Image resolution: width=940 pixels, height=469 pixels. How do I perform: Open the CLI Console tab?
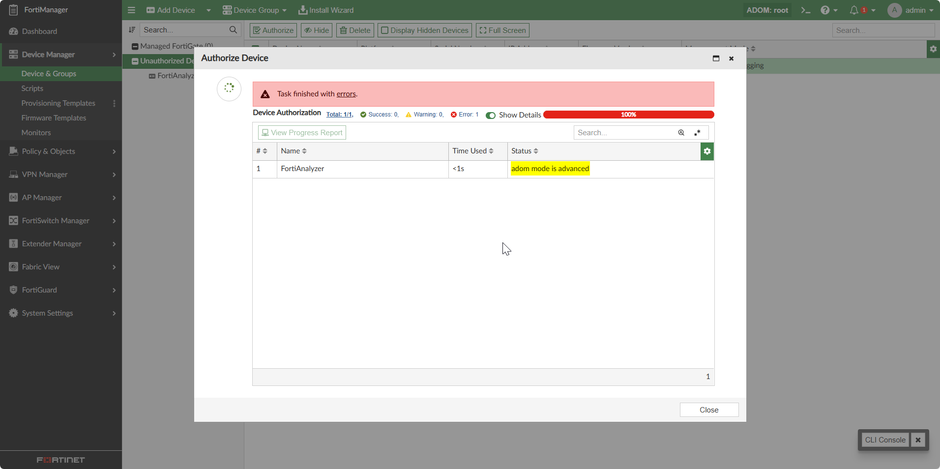tap(885, 440)
